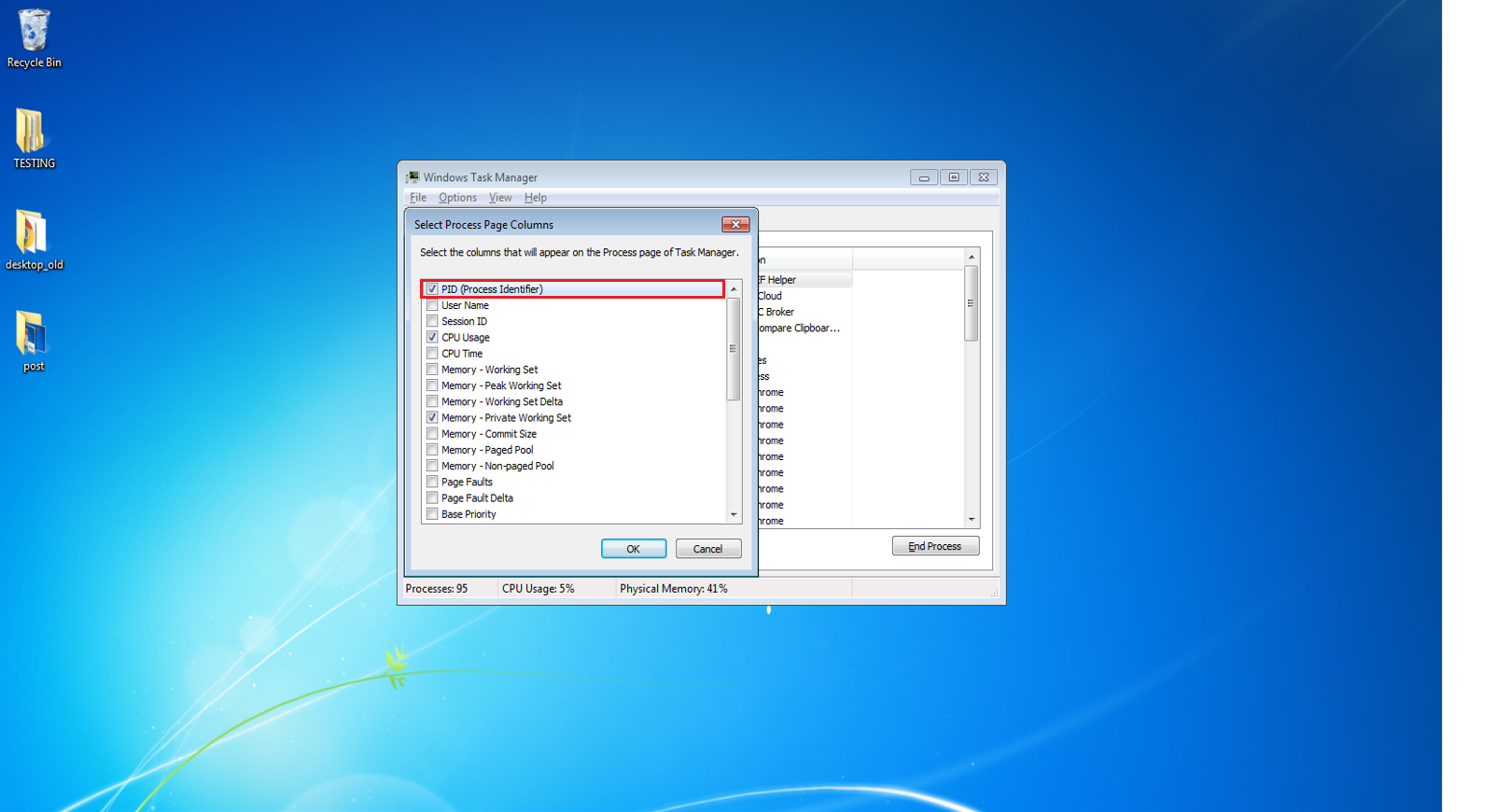The height and width of the screenshot is (812, 1497).
Task: Open the View menu
Action: [500, 198]
